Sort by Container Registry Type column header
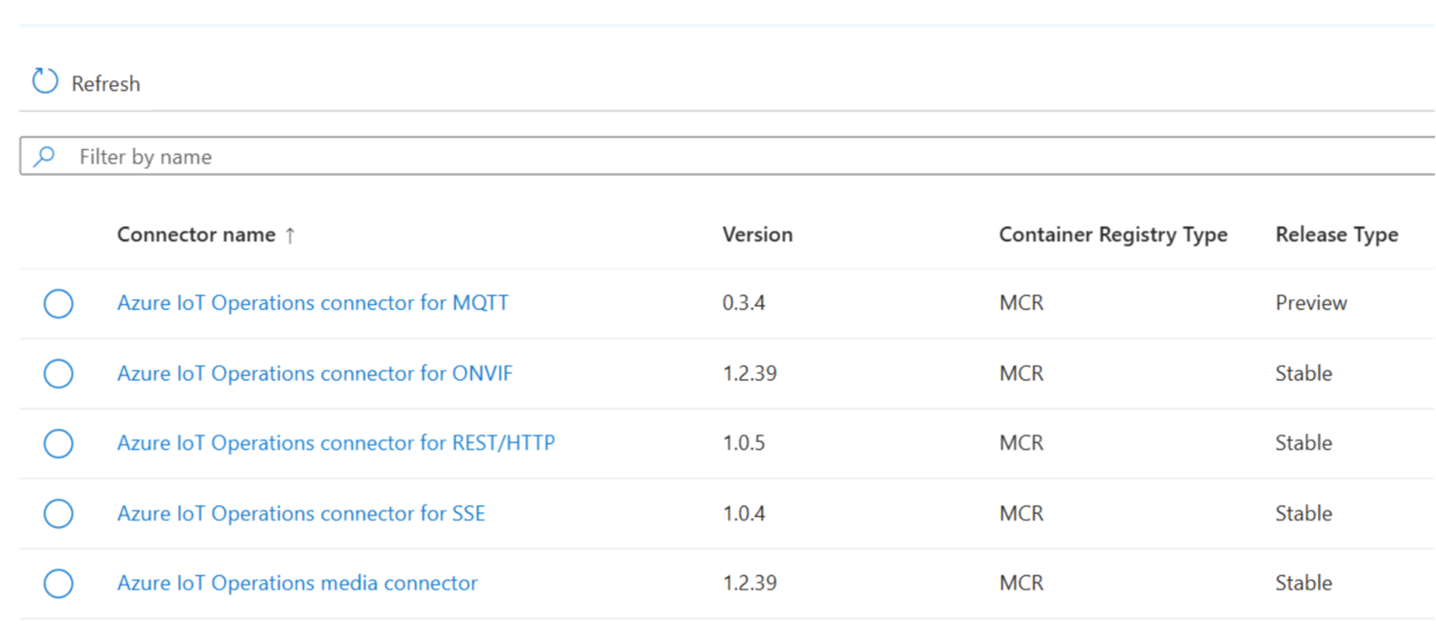The image size is (1436, 635). pos(1113,235)
